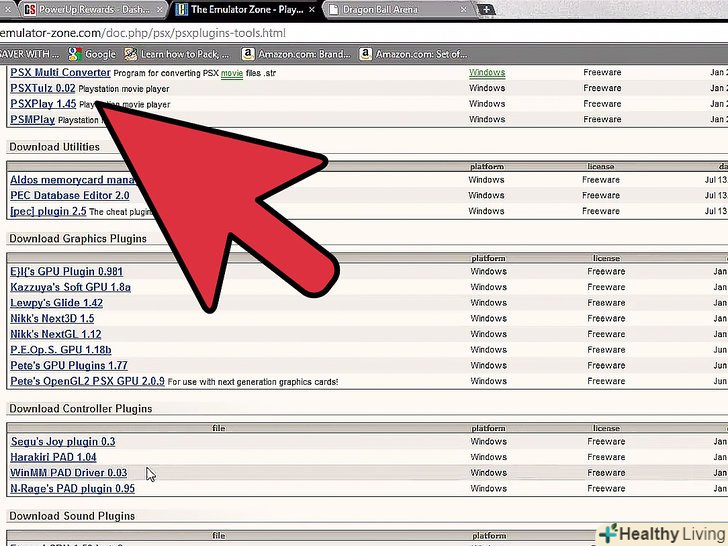Screen dimensions: 728x546
Task: Open the SAVER WITH bookmark
Action: 30,54
